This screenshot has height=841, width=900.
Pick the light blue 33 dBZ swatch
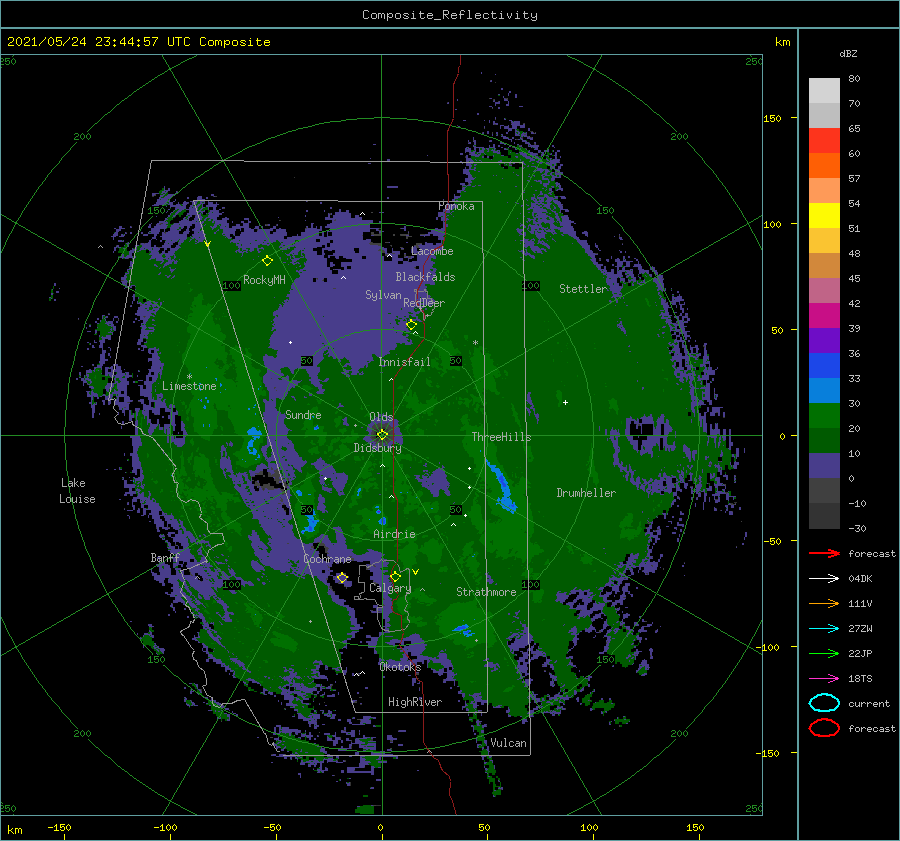(x=824, y=390)
